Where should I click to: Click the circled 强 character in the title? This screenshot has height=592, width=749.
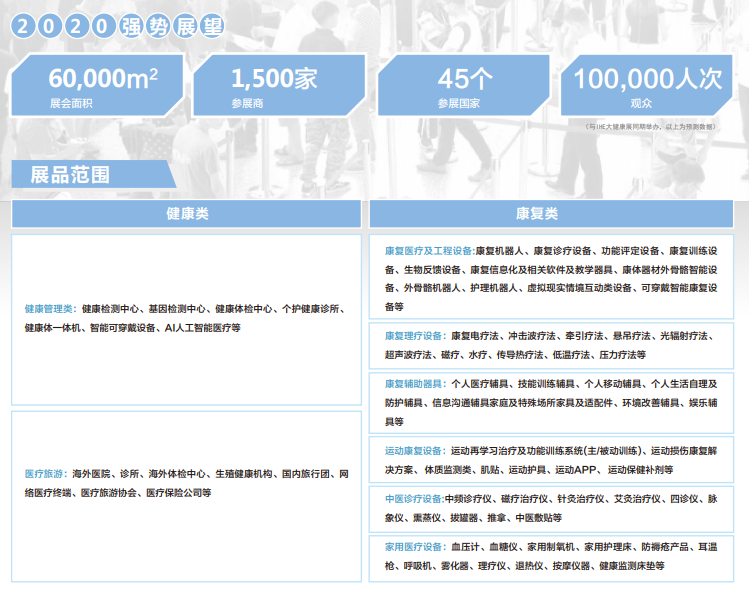click(131, 26)
